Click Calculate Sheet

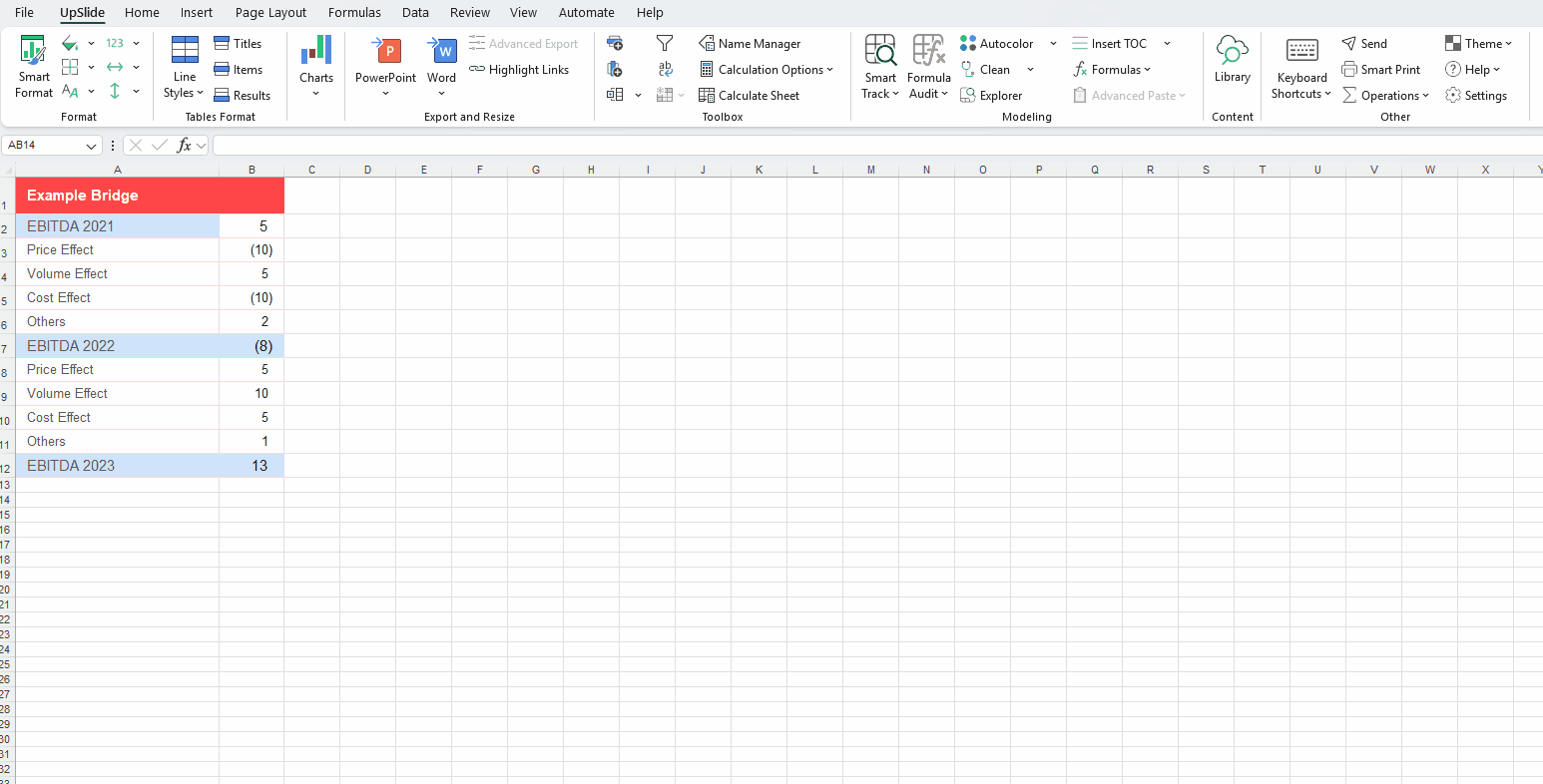coord(750,96)
